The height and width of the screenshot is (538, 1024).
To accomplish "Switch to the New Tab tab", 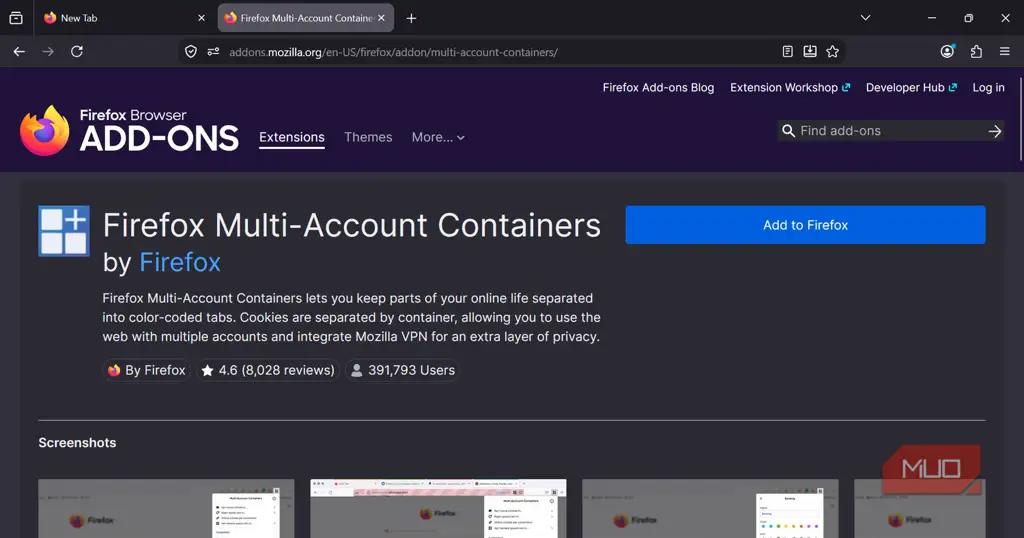I will point(125,18).
